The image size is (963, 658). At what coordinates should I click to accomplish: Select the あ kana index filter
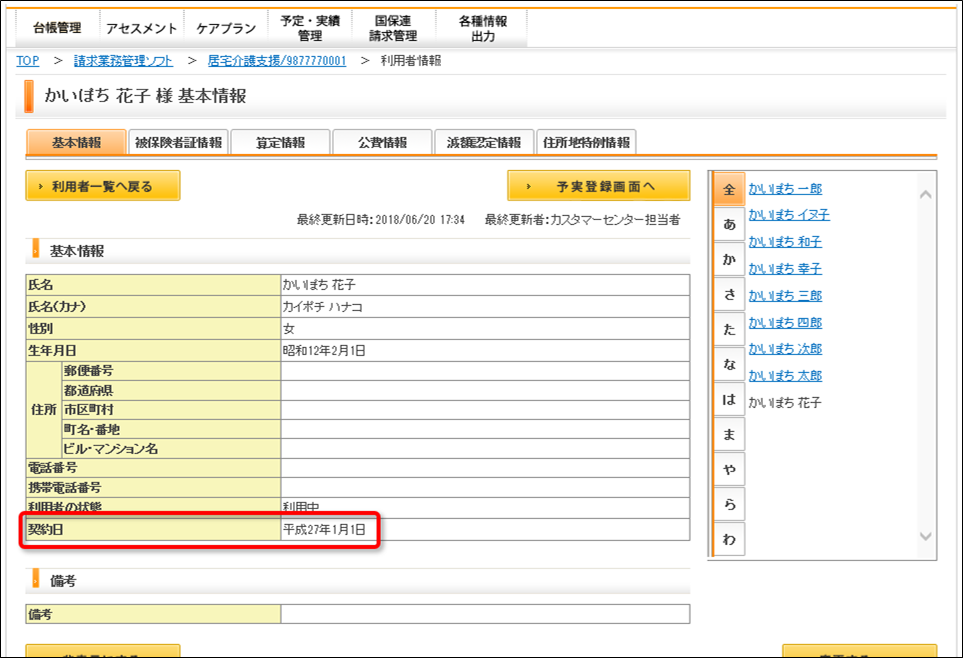pyautogui.click(x=729, y=224)
